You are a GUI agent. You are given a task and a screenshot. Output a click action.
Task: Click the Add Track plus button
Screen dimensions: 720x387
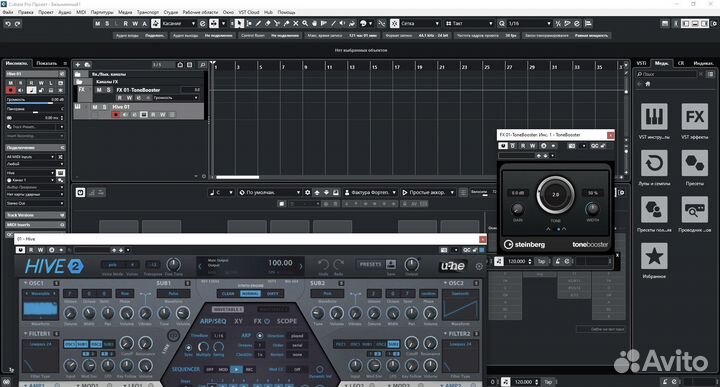pos(78,65)
